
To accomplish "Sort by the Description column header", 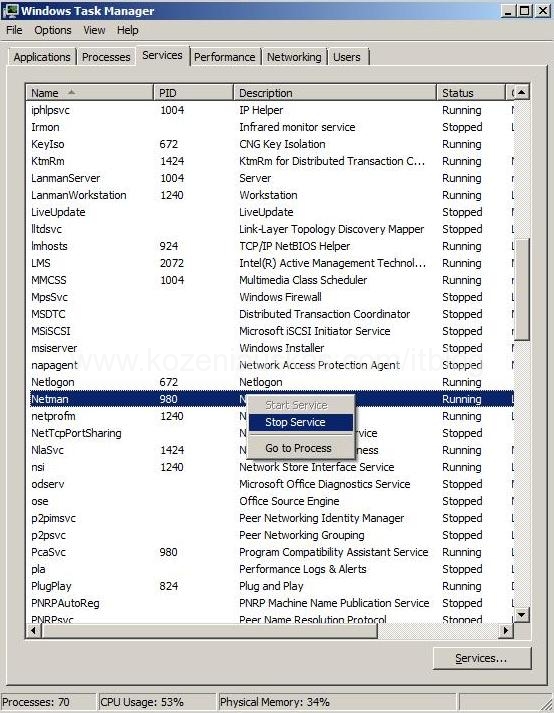I will [335, 93].
